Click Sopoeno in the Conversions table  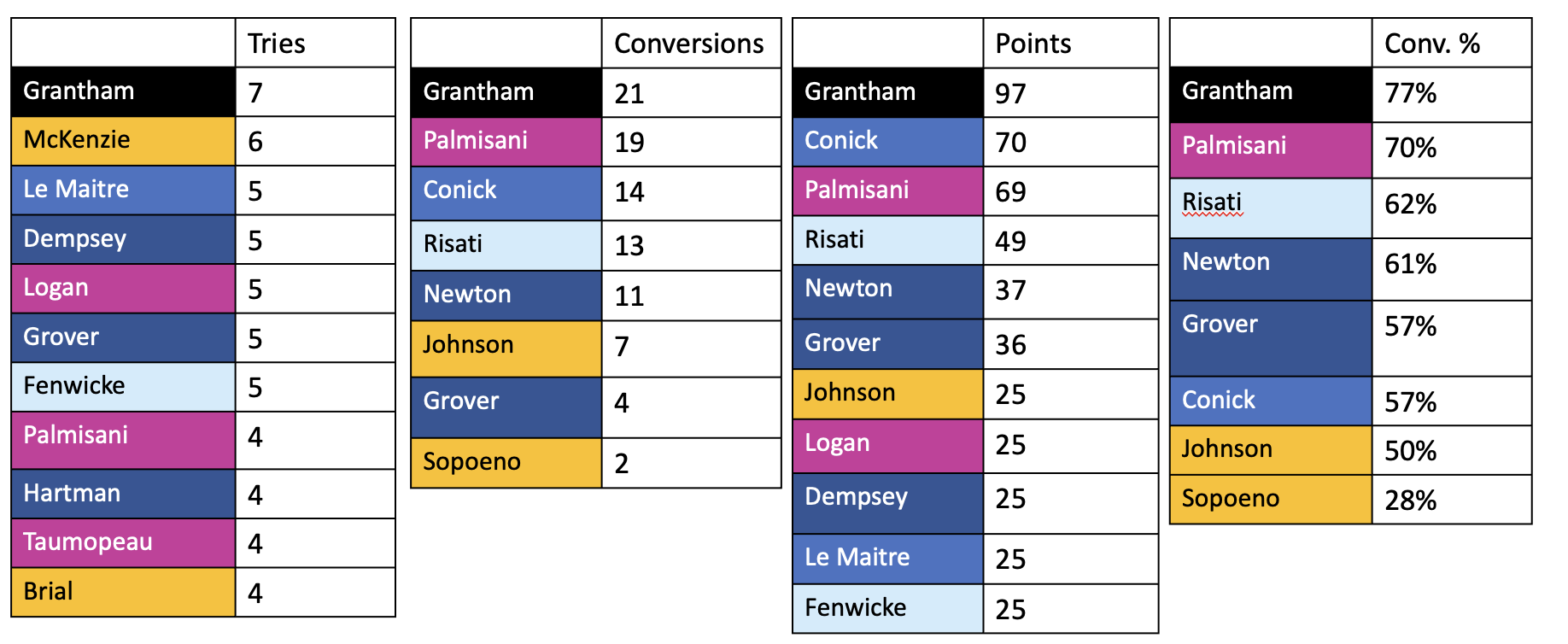[x=506, y=463]
